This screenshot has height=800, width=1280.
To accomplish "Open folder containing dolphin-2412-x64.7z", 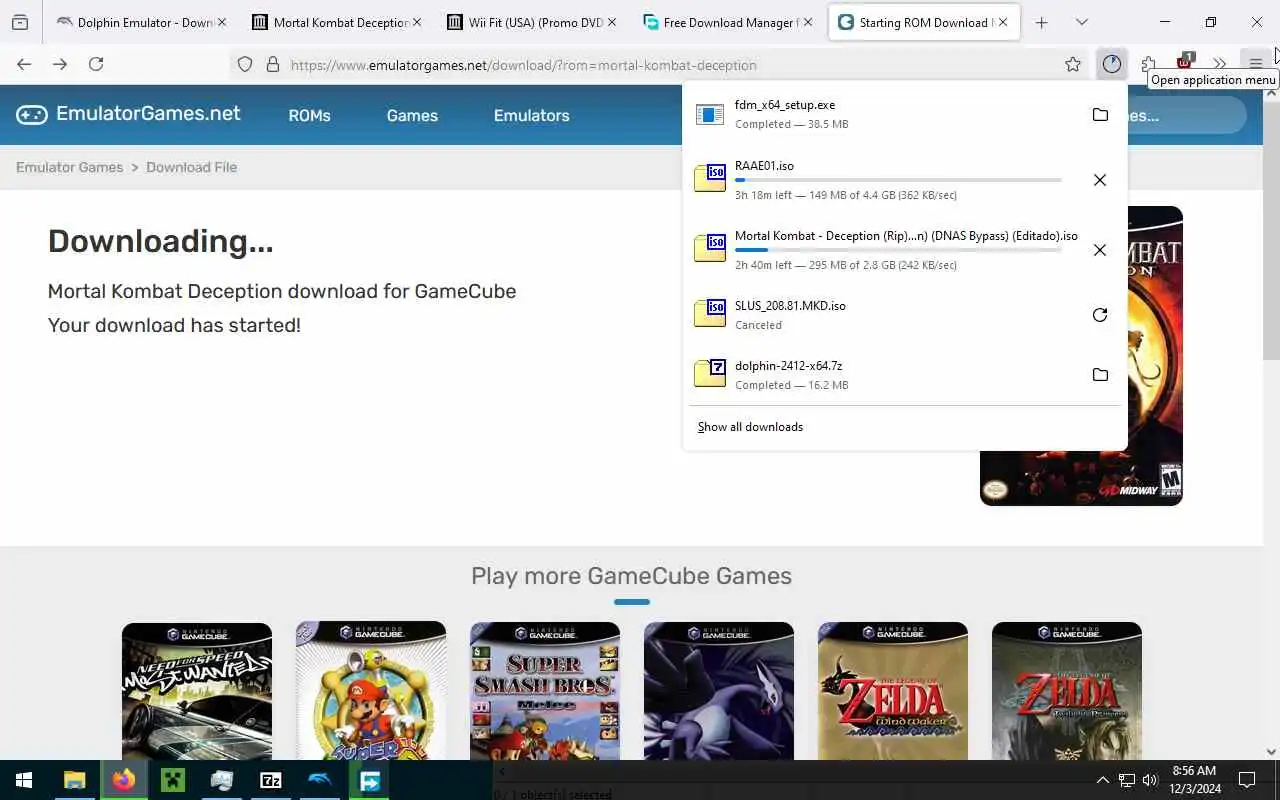I will (1100, 375).
